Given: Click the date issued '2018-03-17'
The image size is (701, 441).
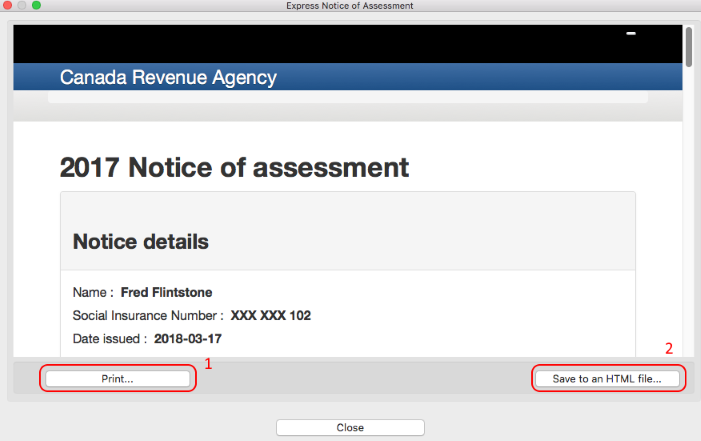Looking at the screenshot, I should (x=188, y=339).
